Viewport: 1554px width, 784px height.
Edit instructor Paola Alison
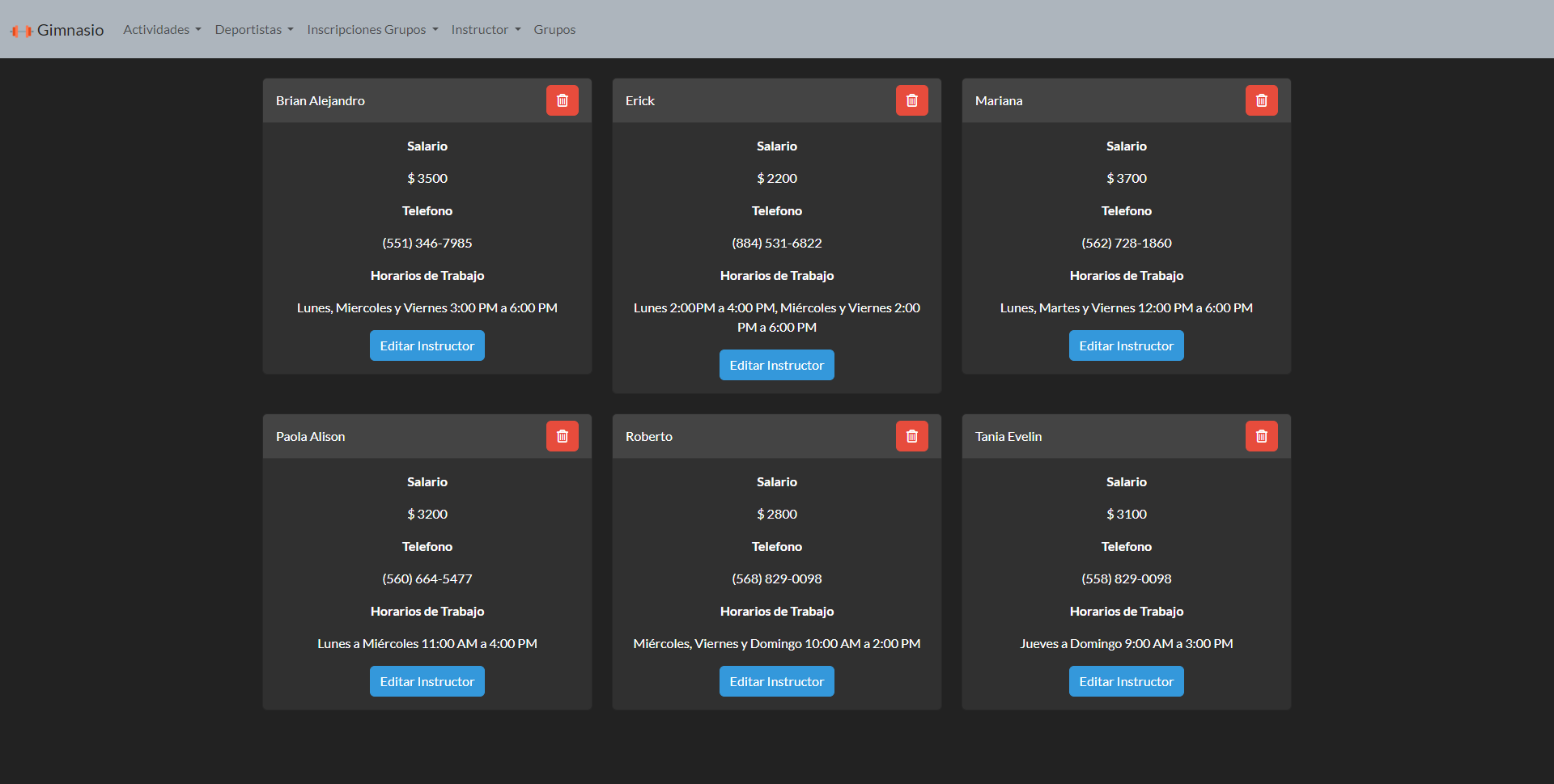pos(427,681)
